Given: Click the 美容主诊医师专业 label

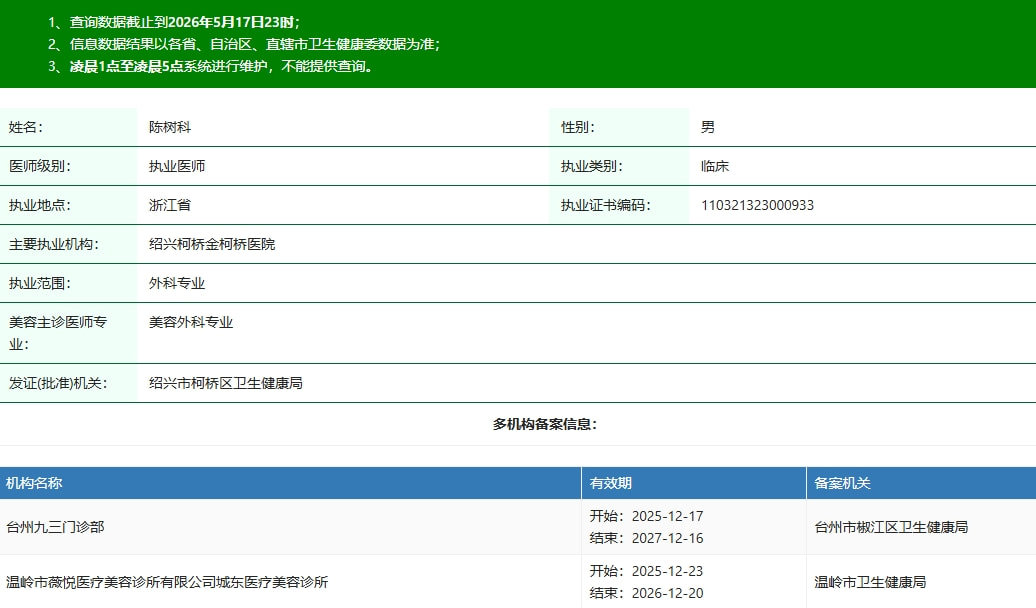Looking at the screenshot, I should click(57, 333).
